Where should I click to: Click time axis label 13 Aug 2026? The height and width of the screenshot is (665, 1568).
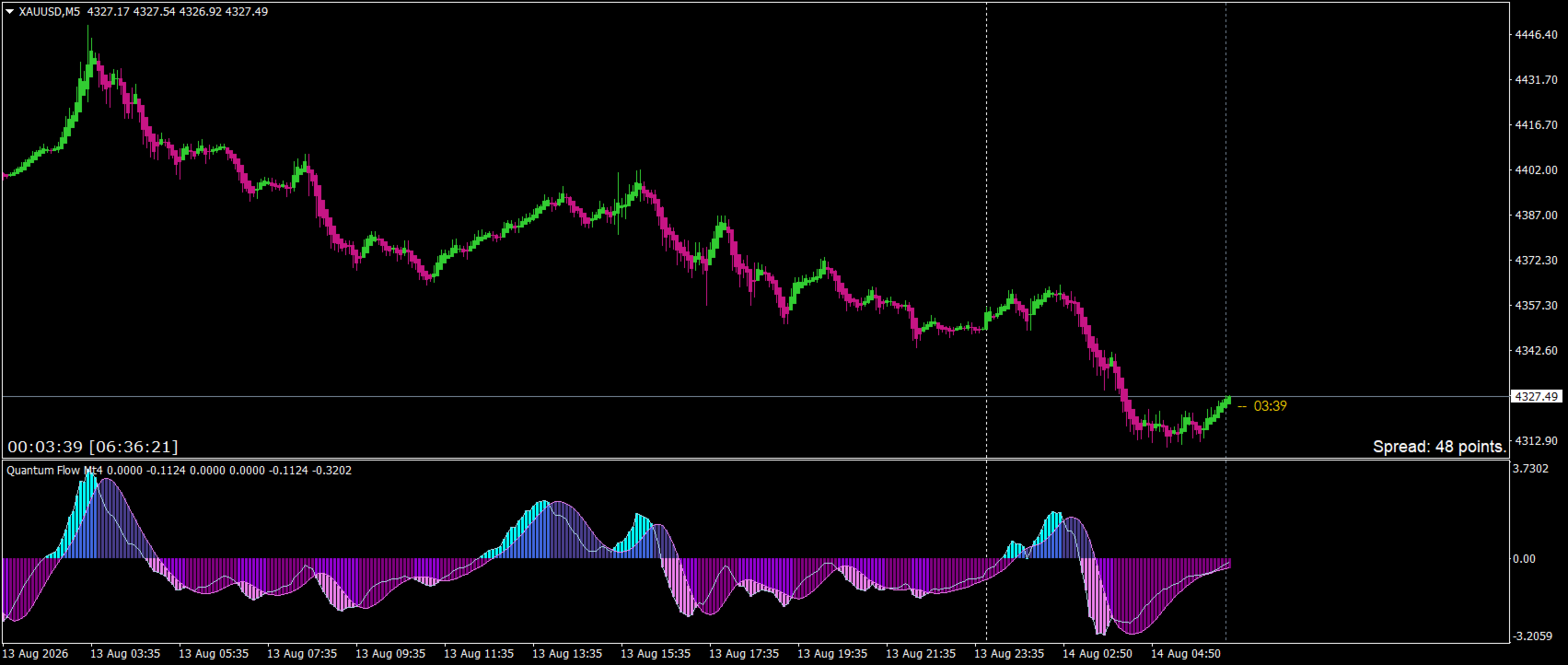36,654
